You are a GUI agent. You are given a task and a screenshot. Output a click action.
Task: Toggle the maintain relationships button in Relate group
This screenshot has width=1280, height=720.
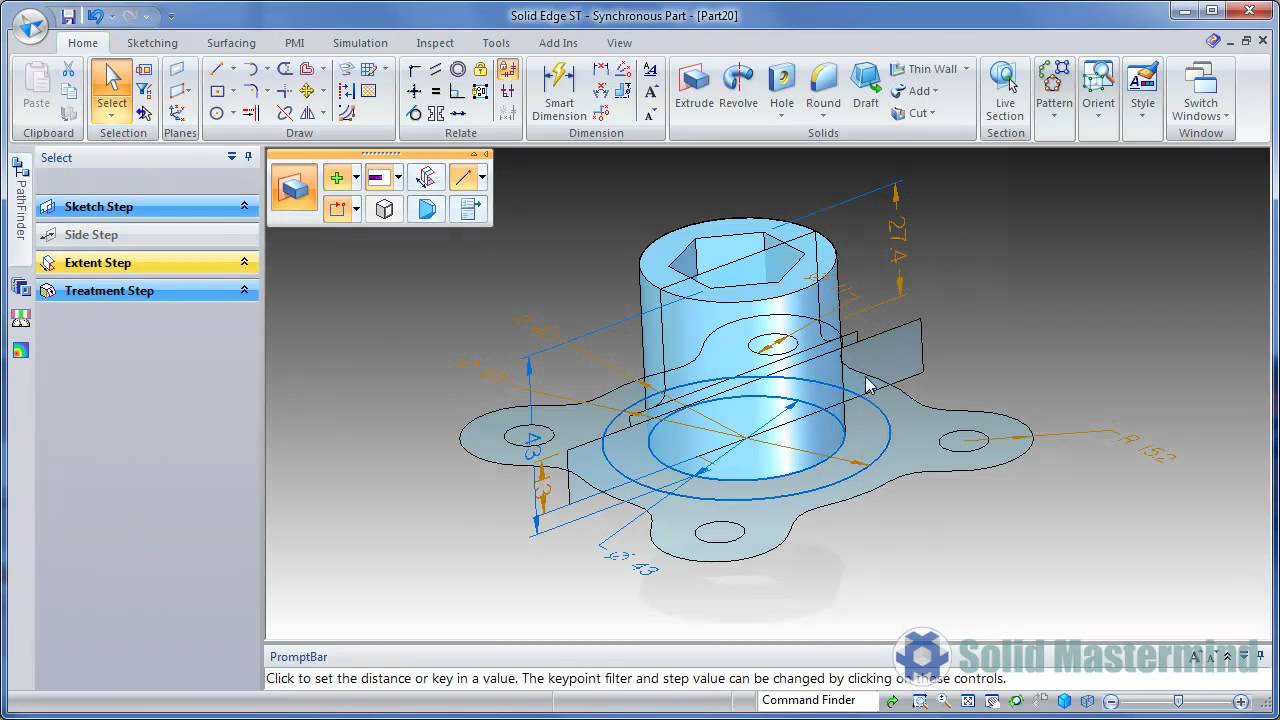pyautogui.click(x=508, y=69)
